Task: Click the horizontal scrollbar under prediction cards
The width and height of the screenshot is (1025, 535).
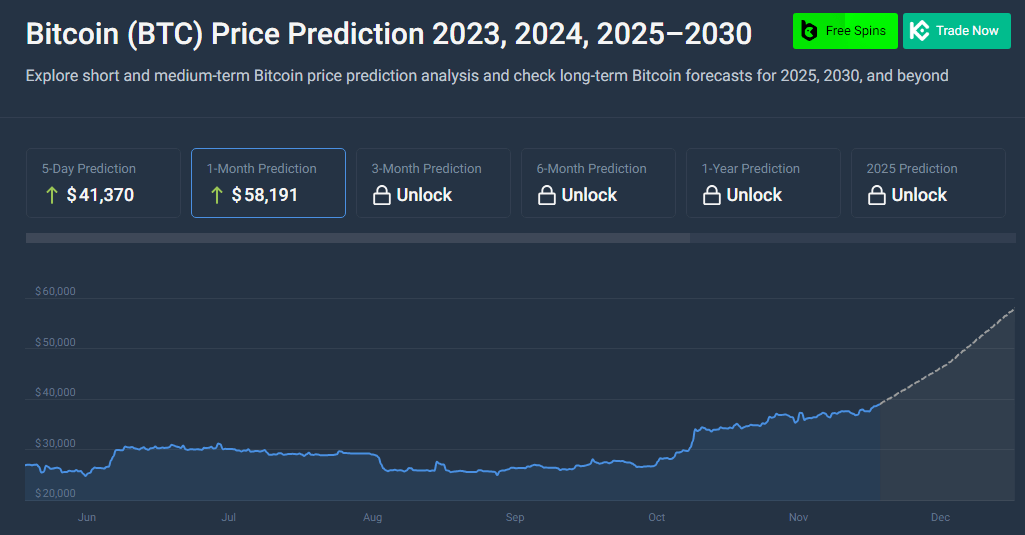Action: pyautogui.click(x=357, y=238)
